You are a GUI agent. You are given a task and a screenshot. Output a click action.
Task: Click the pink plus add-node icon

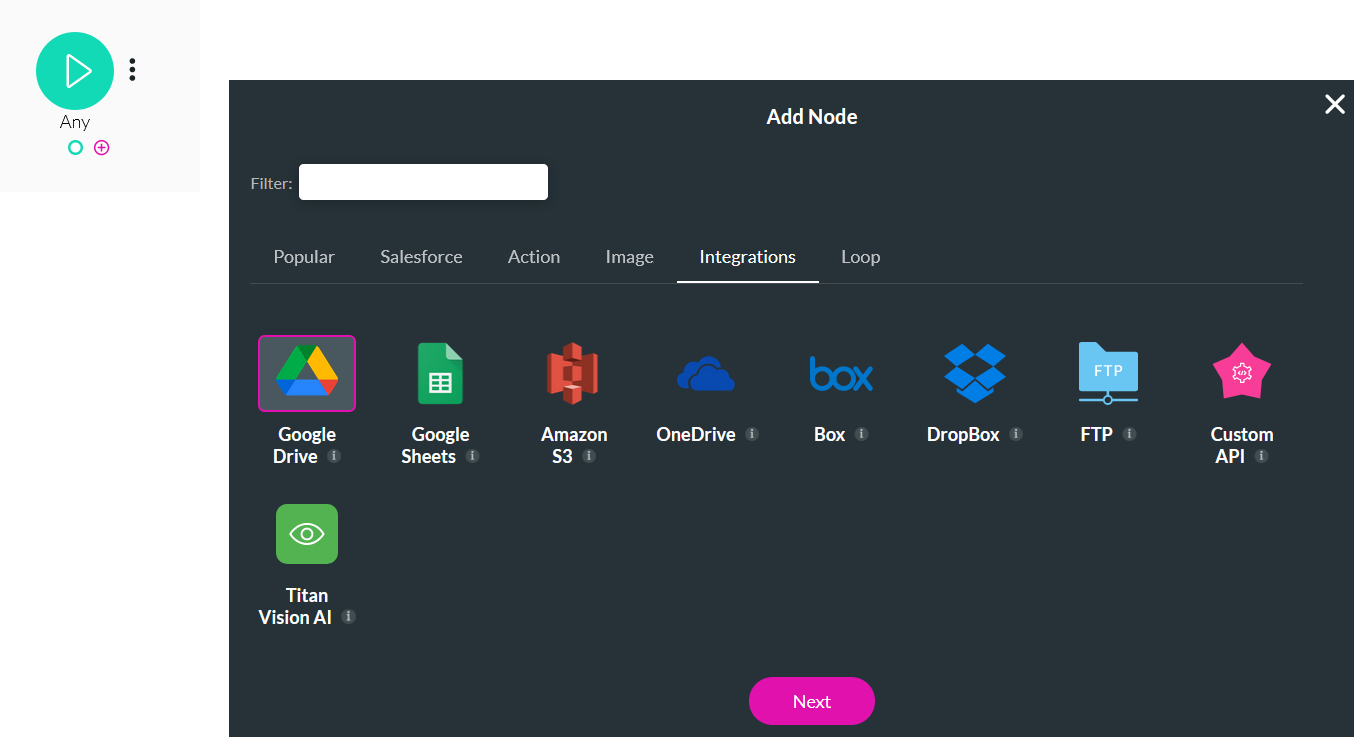pyautogui.click(x=102, y=148)
